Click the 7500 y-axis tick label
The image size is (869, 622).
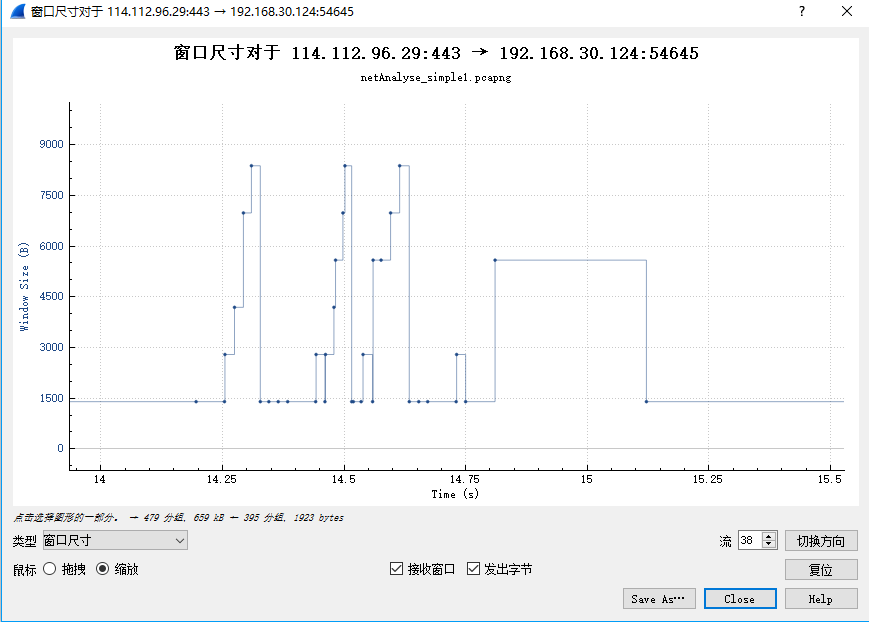coord(51,195)
